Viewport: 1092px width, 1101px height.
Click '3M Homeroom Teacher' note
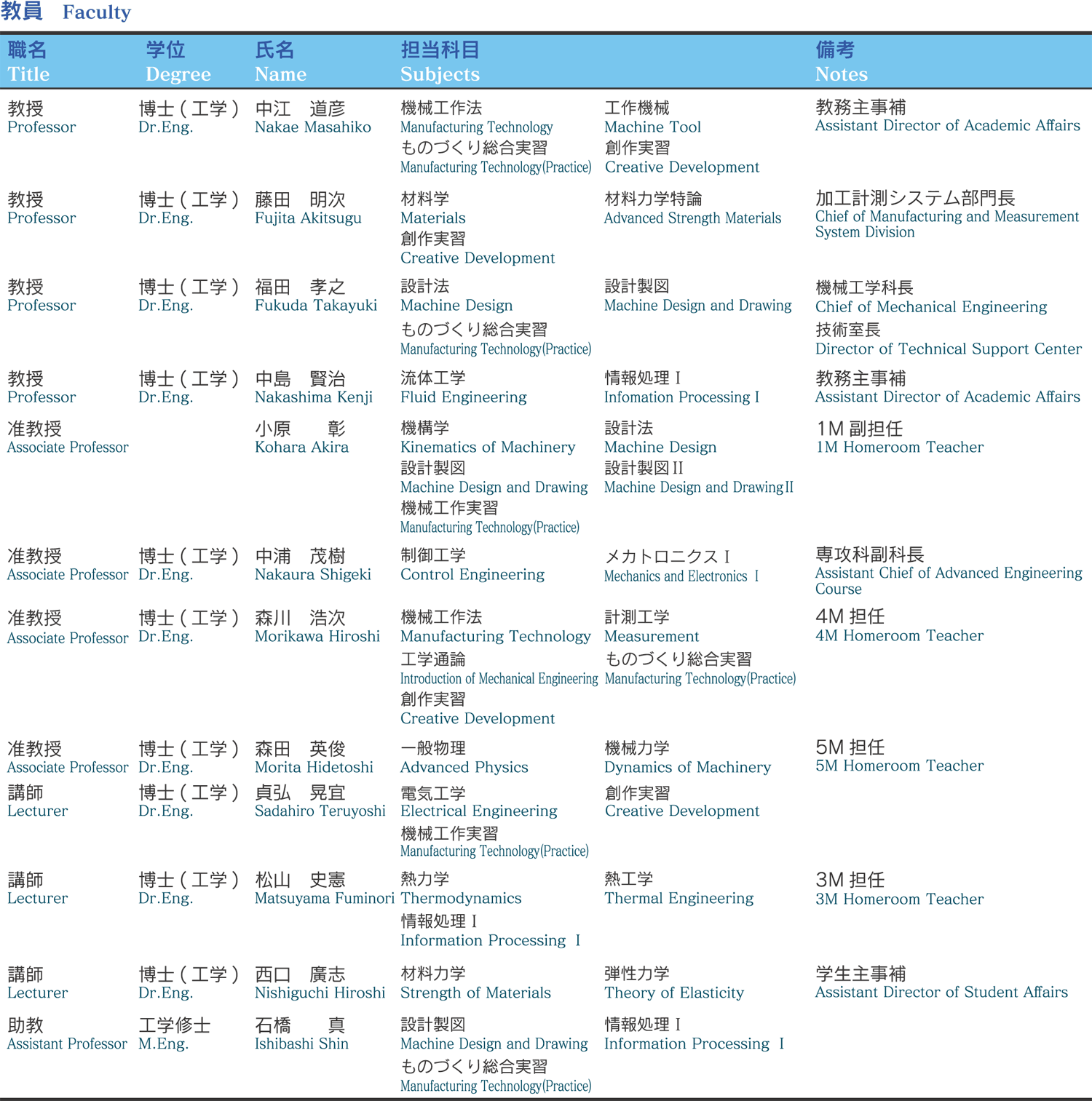(x=899, y=899)
